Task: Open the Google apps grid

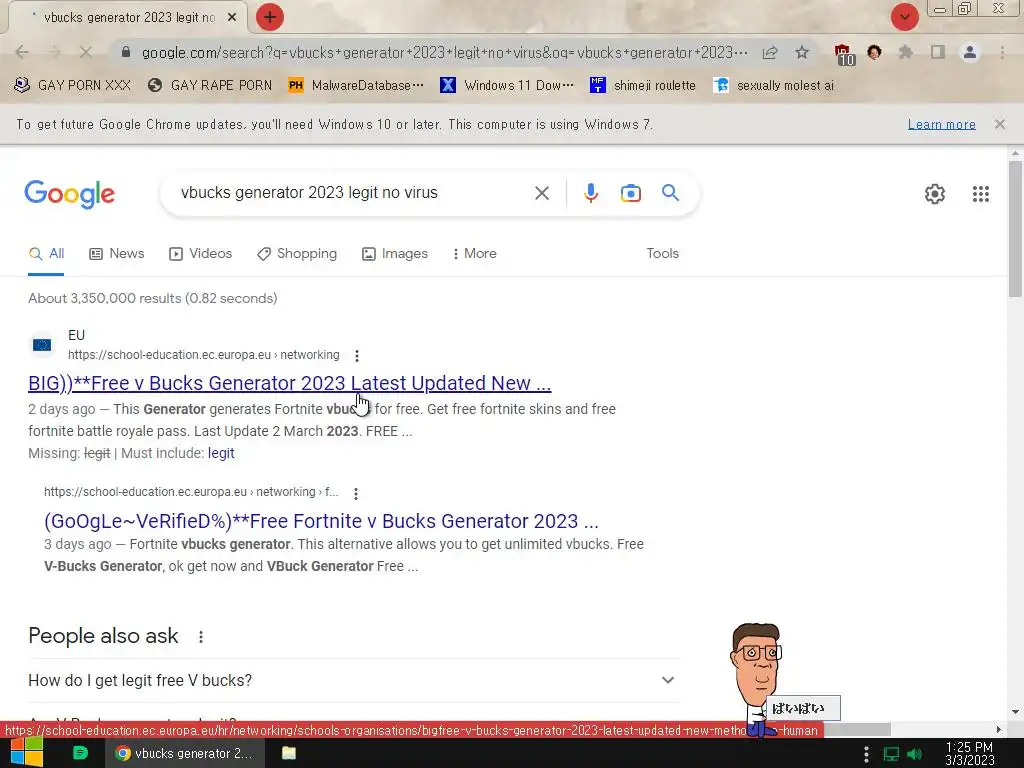Action: 980,194
